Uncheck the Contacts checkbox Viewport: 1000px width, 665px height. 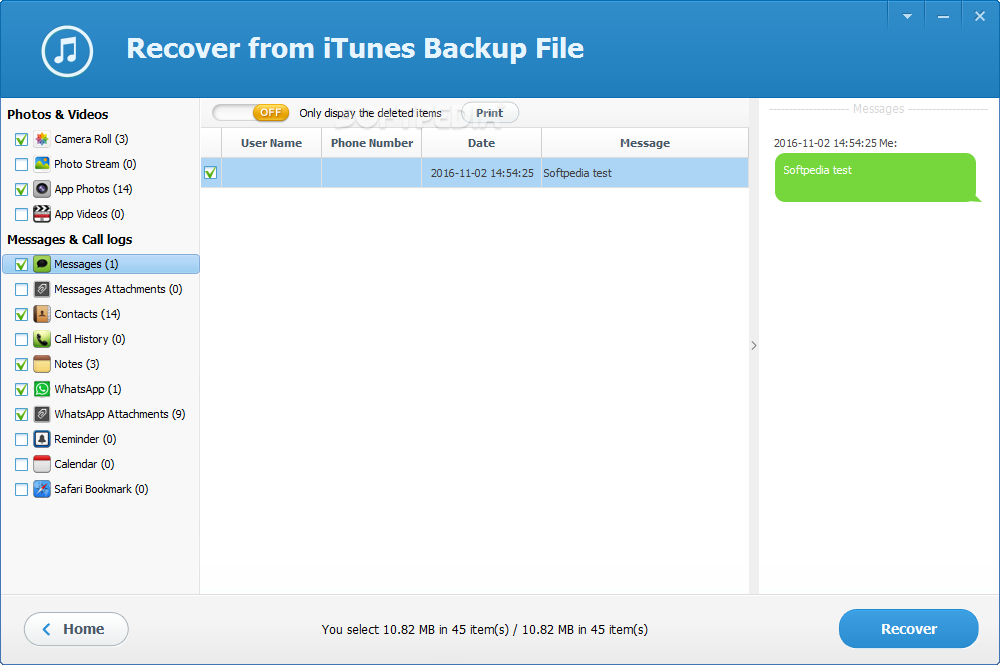[21, 314]
